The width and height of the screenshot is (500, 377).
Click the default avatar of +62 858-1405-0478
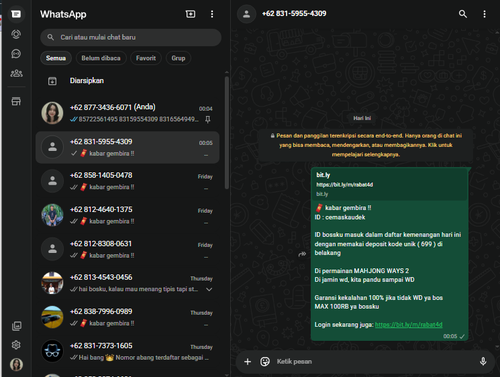(x=52, y=181)
